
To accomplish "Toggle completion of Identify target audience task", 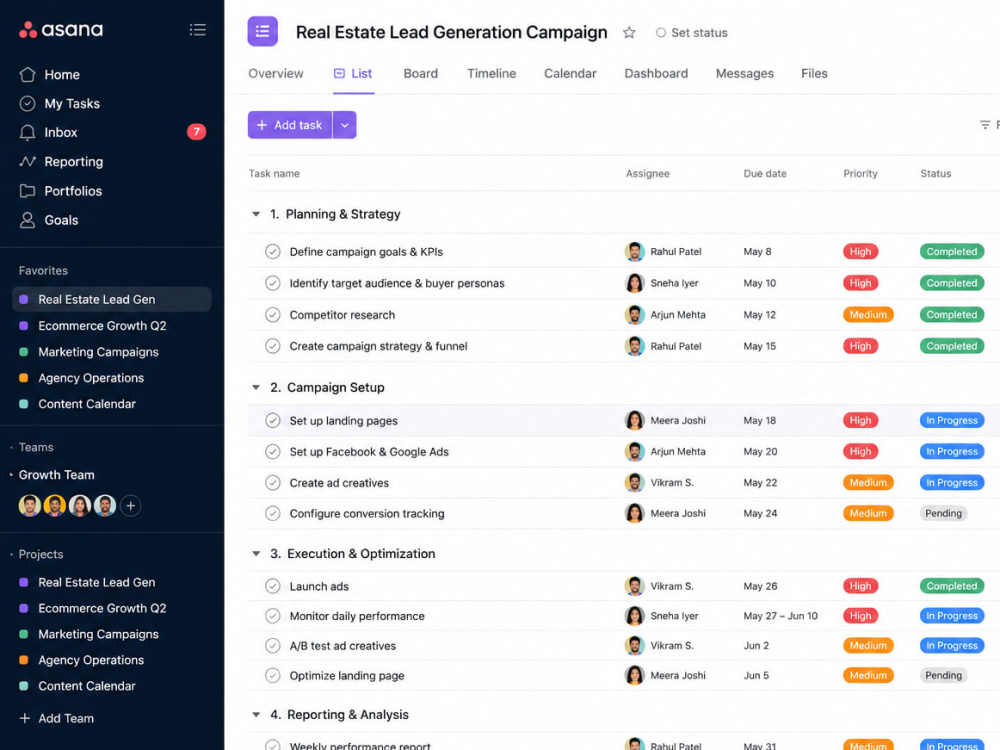I will pos(272,283).
